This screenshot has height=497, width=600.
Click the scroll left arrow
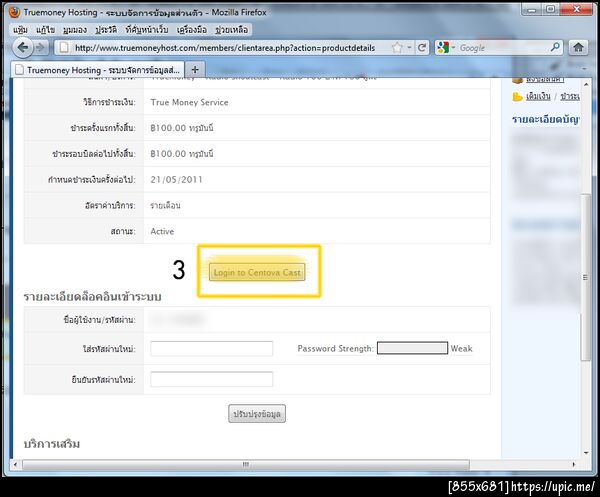pos(15,464)
